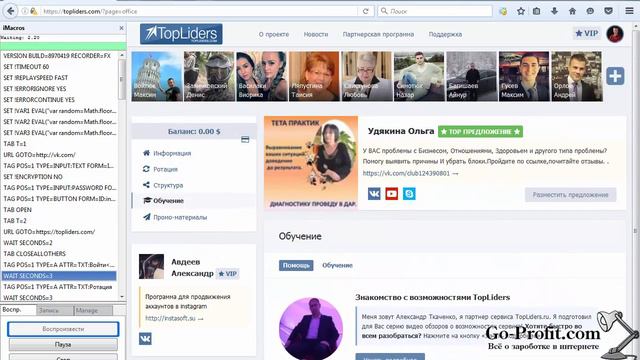
Task: Reload the page with the refresh icon
Action: pyautogui.click(x=365, y=11)
